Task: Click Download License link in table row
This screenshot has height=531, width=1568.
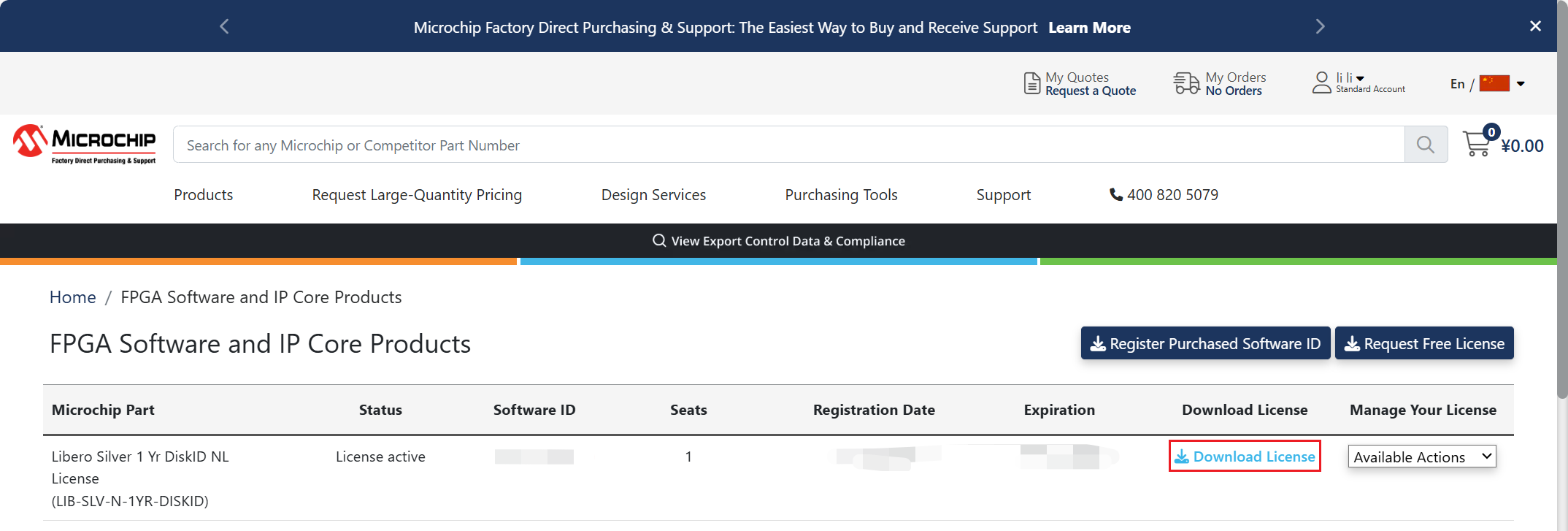Action: tap(1245, 456)
